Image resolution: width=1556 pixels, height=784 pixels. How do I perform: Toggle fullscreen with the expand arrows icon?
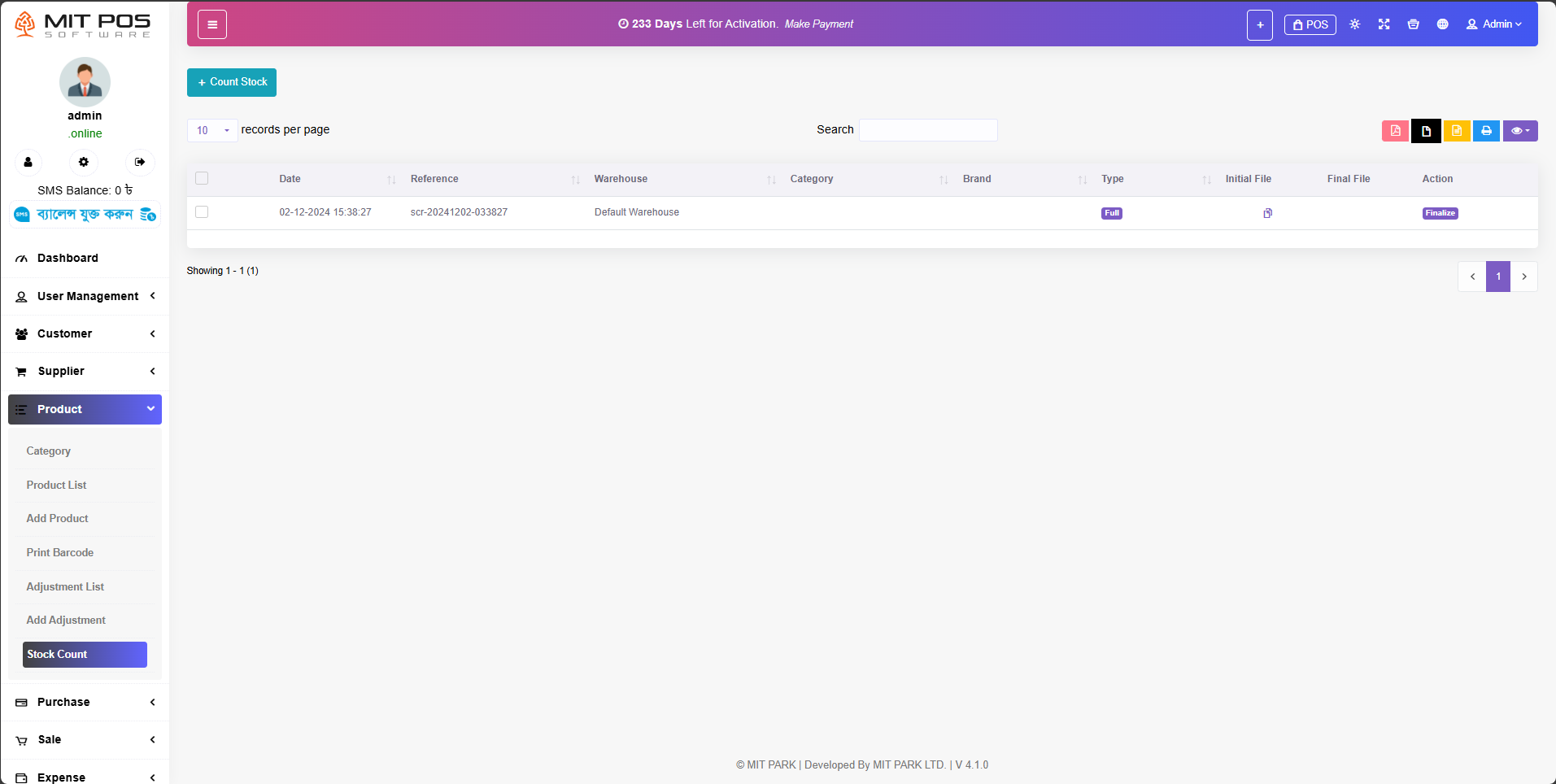click(1384, 24)
